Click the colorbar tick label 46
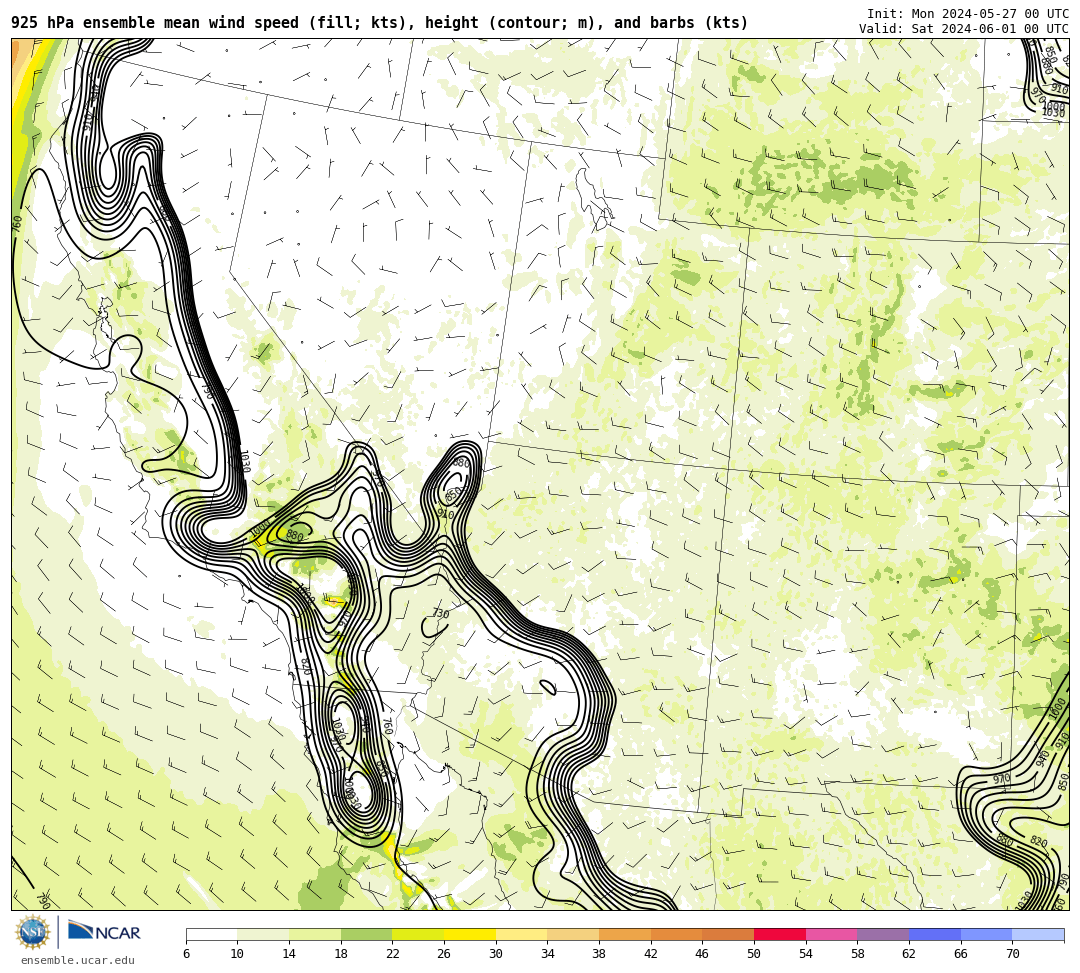The height and width of the screenshot is (973, 1080). pos(703,954)
